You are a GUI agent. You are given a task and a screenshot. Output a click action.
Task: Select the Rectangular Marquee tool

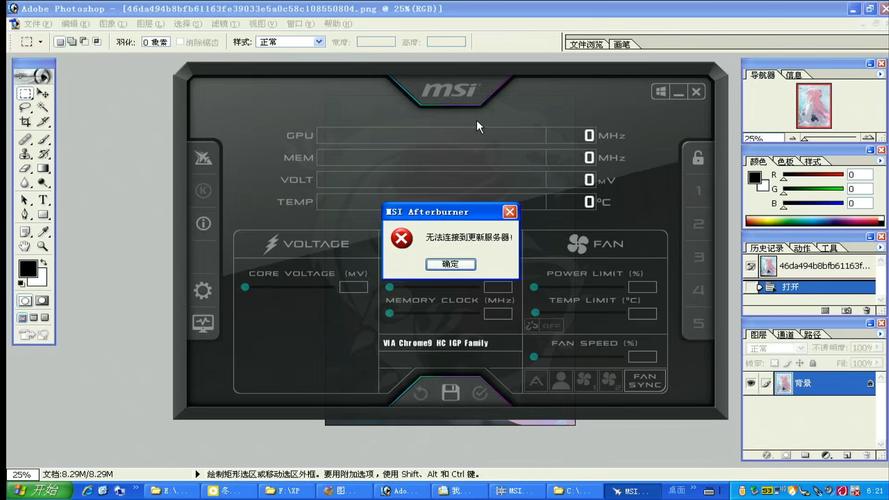(25, 93)
